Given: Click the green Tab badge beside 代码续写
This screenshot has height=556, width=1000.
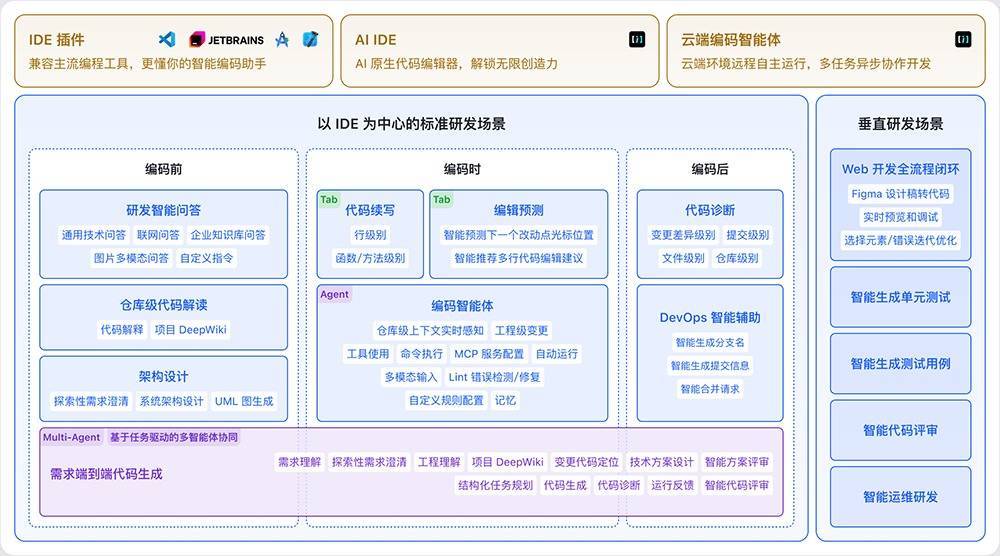Looking at the screenshot, I should click(329, 200).
